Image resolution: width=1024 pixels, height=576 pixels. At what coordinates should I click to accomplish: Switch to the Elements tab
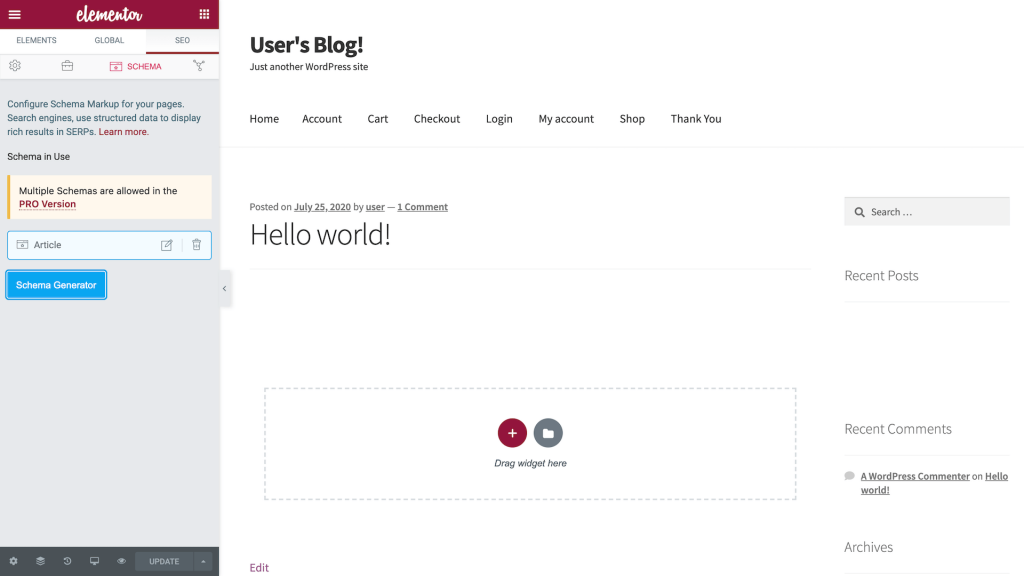pos(36,40)
